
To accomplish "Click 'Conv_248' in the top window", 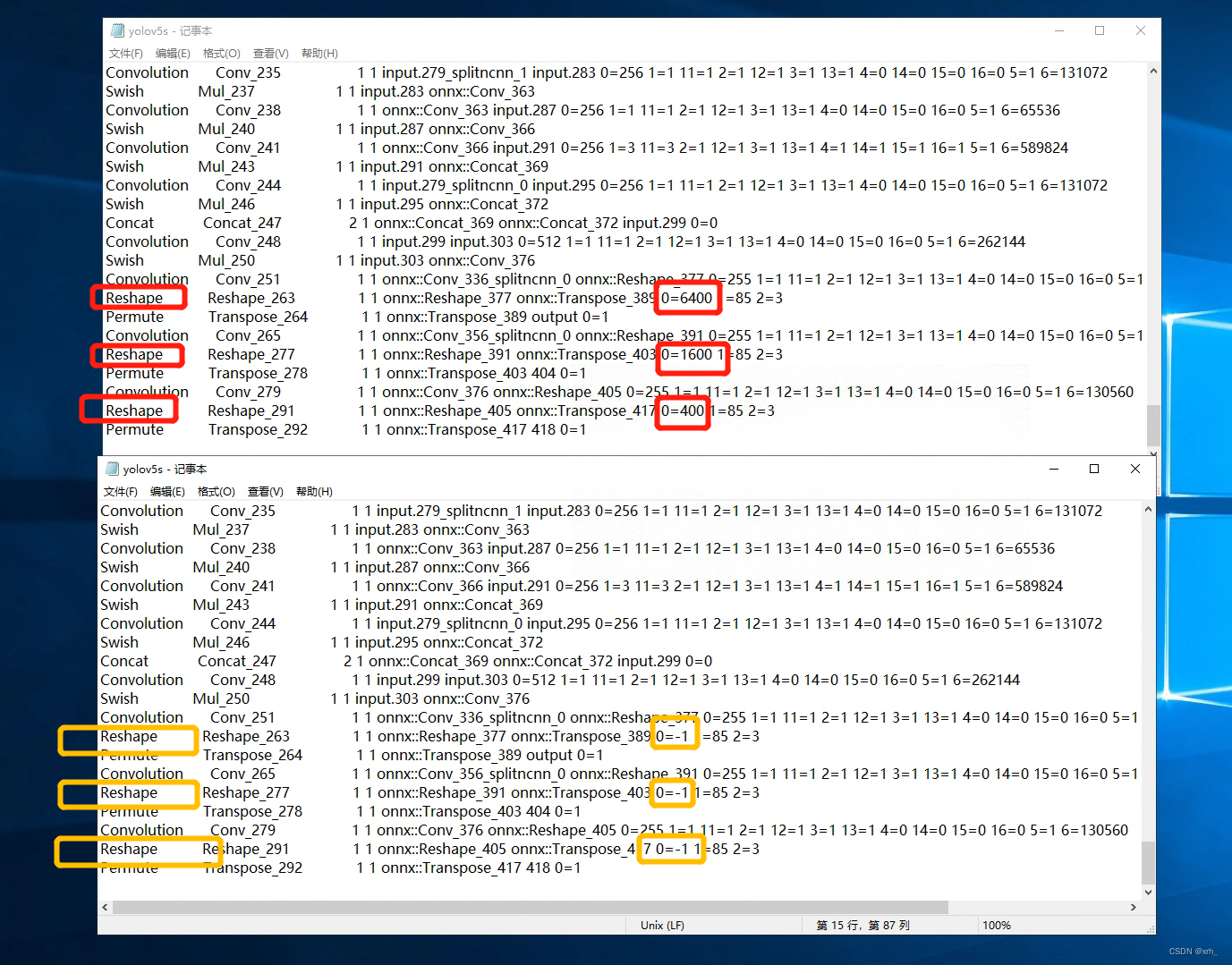I will pyautogui.click(x=248, y=241).
